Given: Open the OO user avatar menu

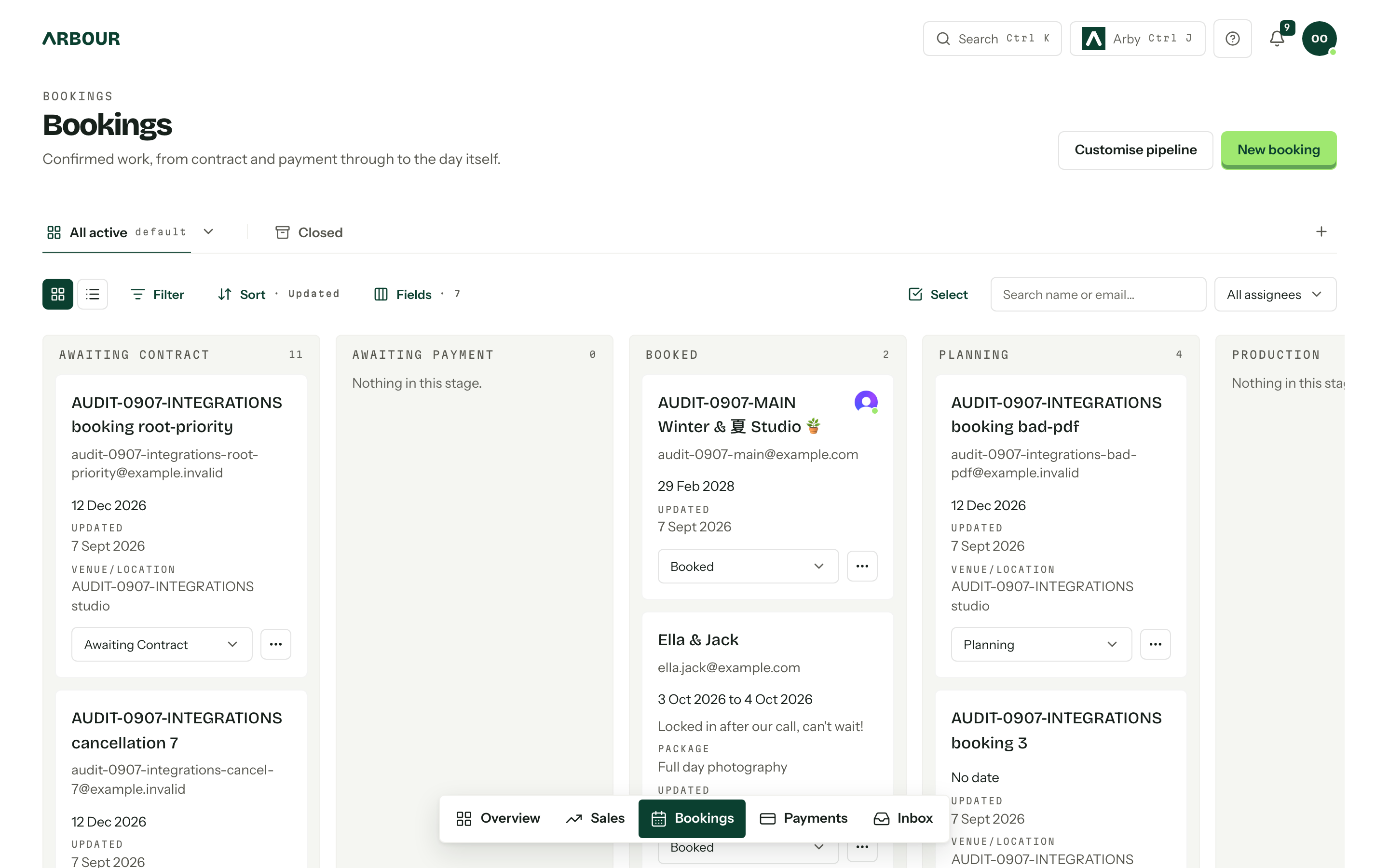Looking at the screenshot, I should coord(1319,39).
